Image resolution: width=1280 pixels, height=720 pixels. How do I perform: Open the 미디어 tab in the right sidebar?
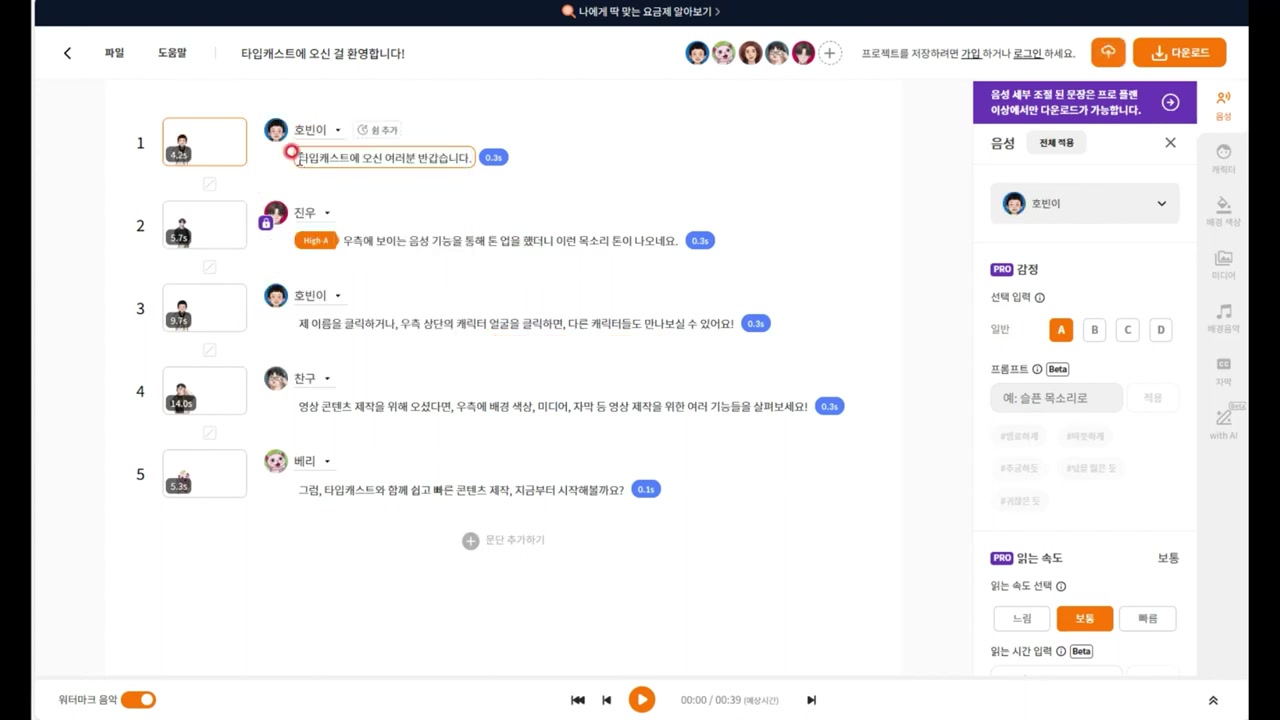click(x=1223, y=265)
